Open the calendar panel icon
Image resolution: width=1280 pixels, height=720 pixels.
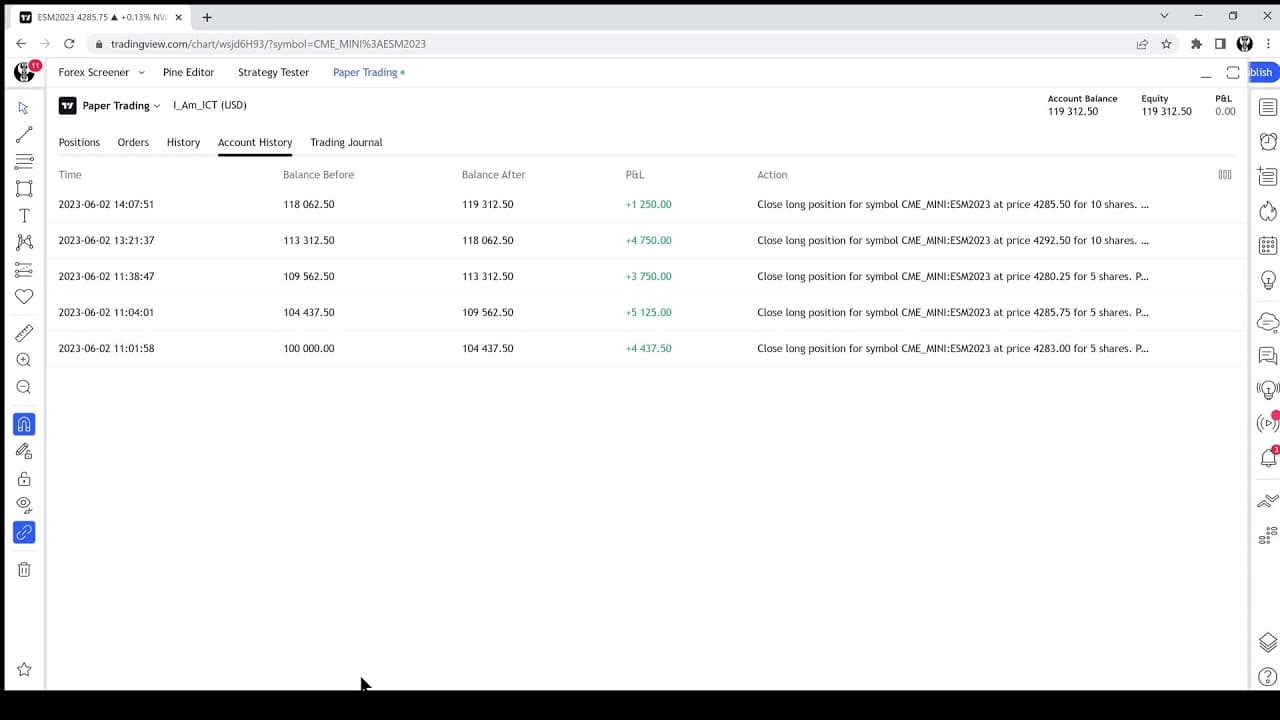tap(1268, 245)
